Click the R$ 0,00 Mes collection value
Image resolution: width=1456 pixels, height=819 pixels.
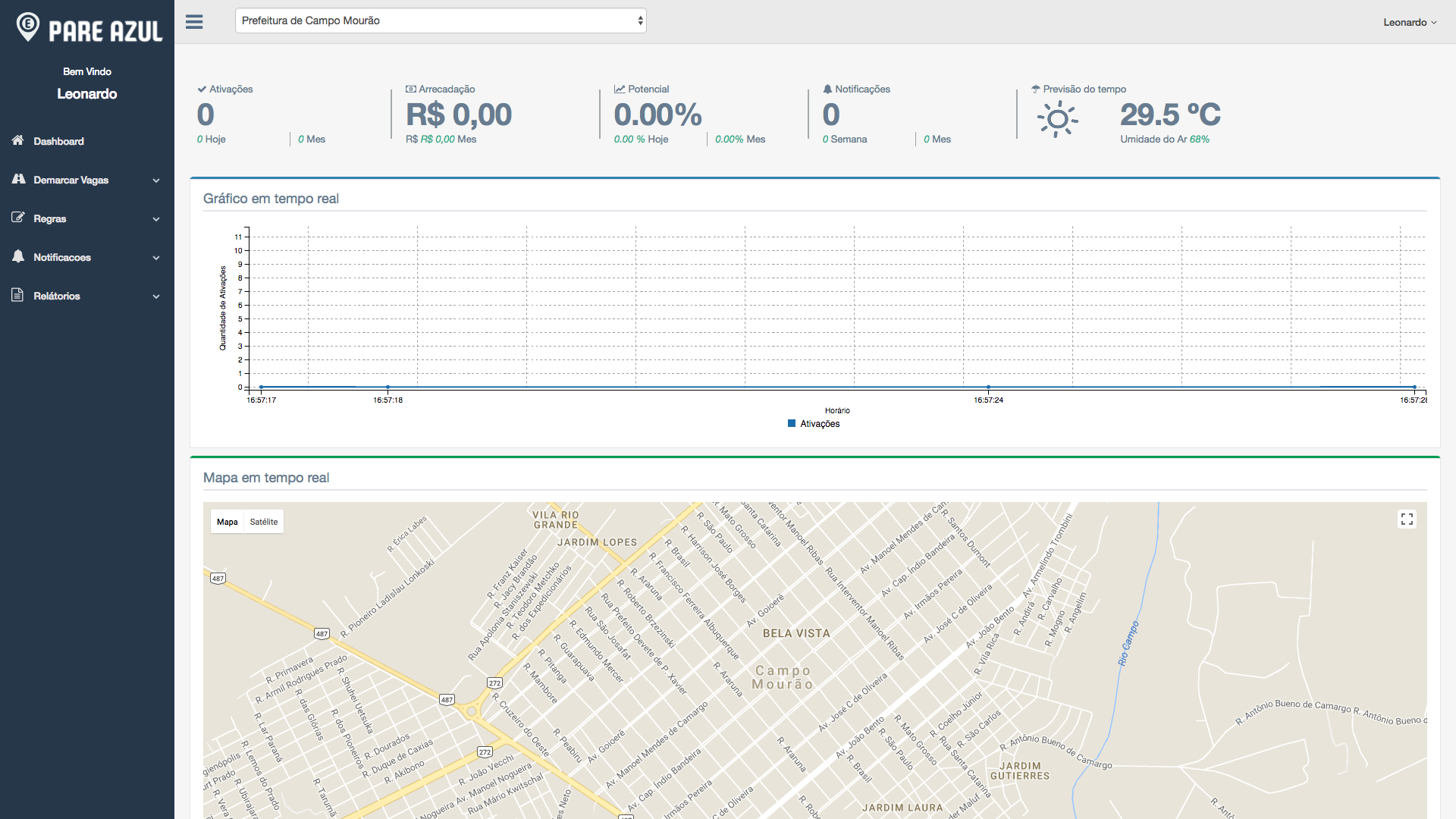(x=441, y=140)
